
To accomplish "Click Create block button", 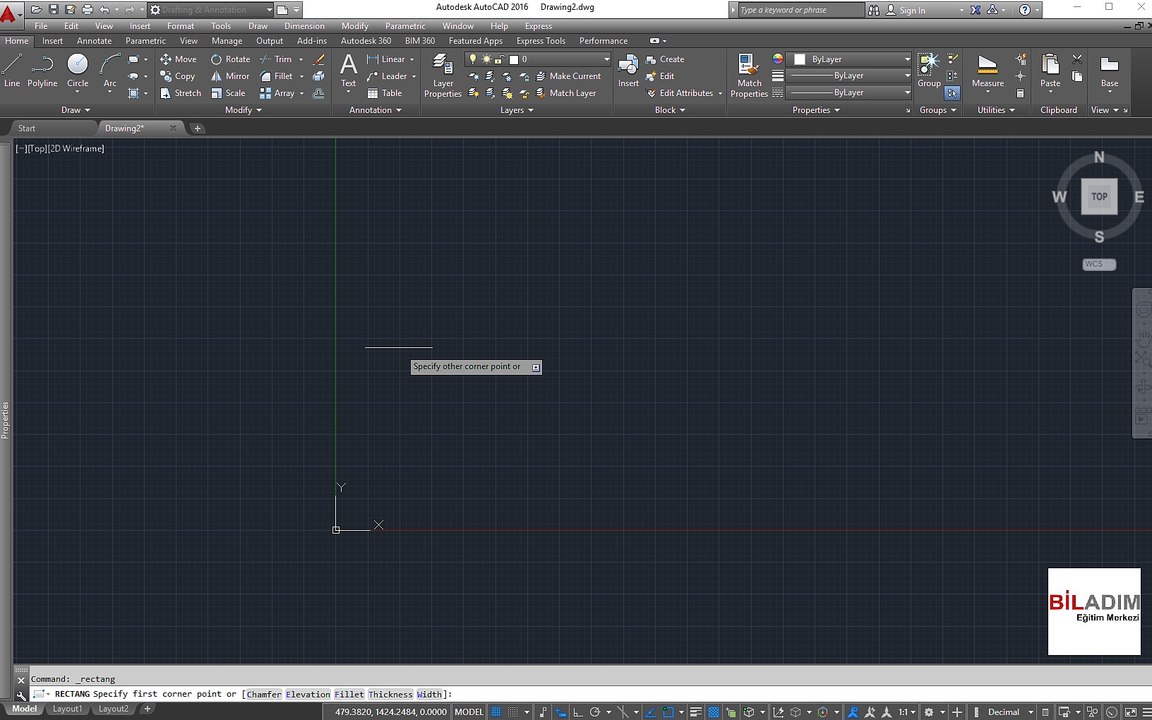I will click(x=664, y=59).
